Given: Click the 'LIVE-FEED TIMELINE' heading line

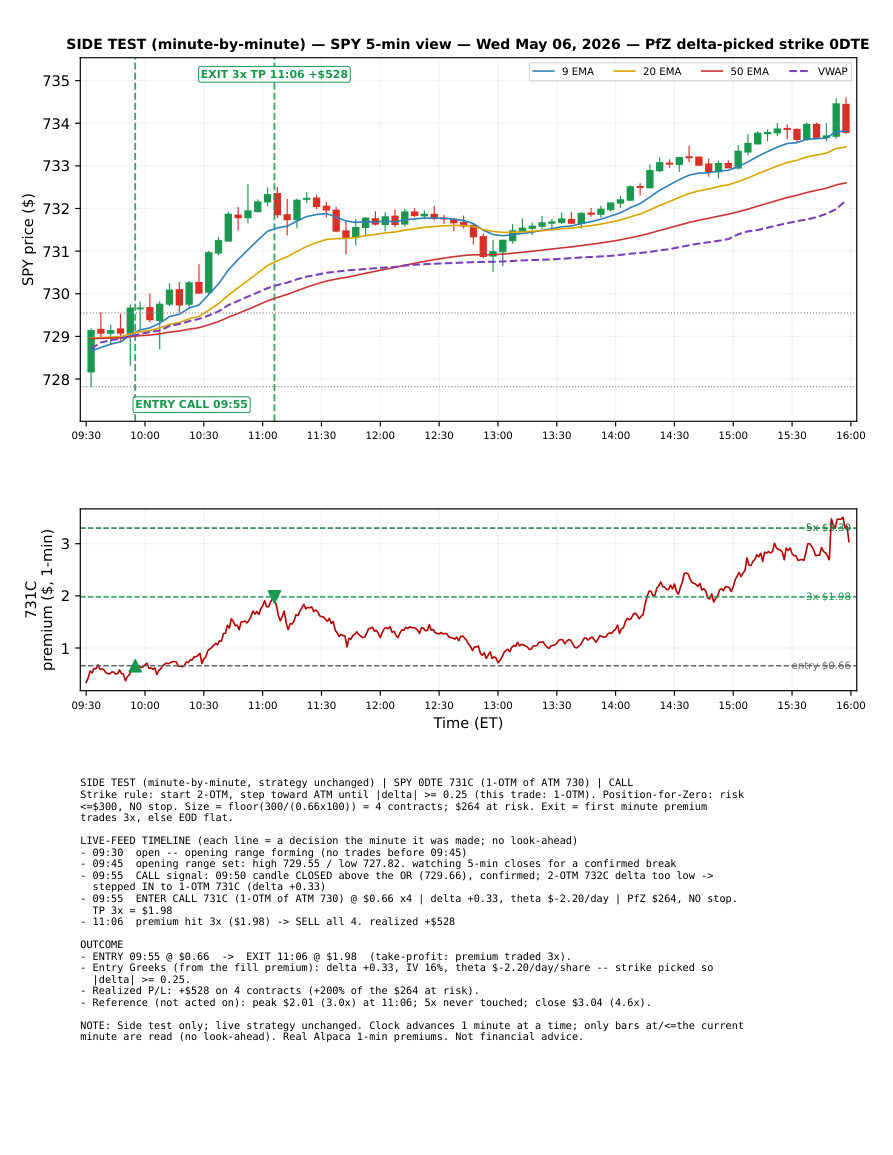Looking at the screenshot, I should (x=329, y=840).
